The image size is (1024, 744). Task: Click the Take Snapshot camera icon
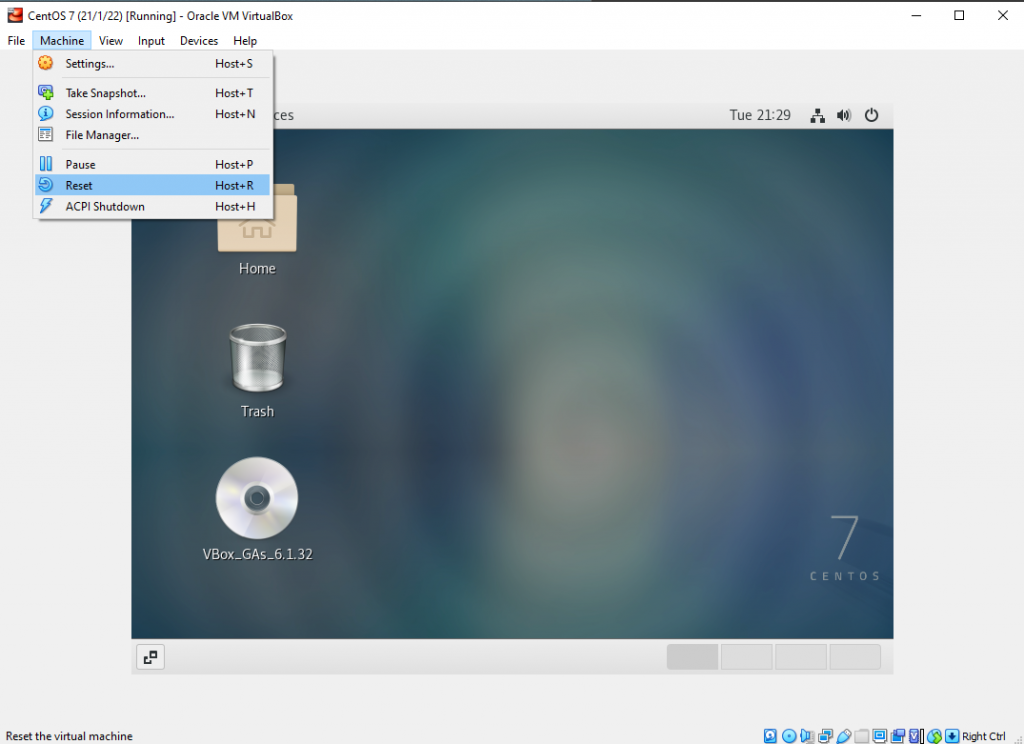pyautogui.click(x=45, y=93)
